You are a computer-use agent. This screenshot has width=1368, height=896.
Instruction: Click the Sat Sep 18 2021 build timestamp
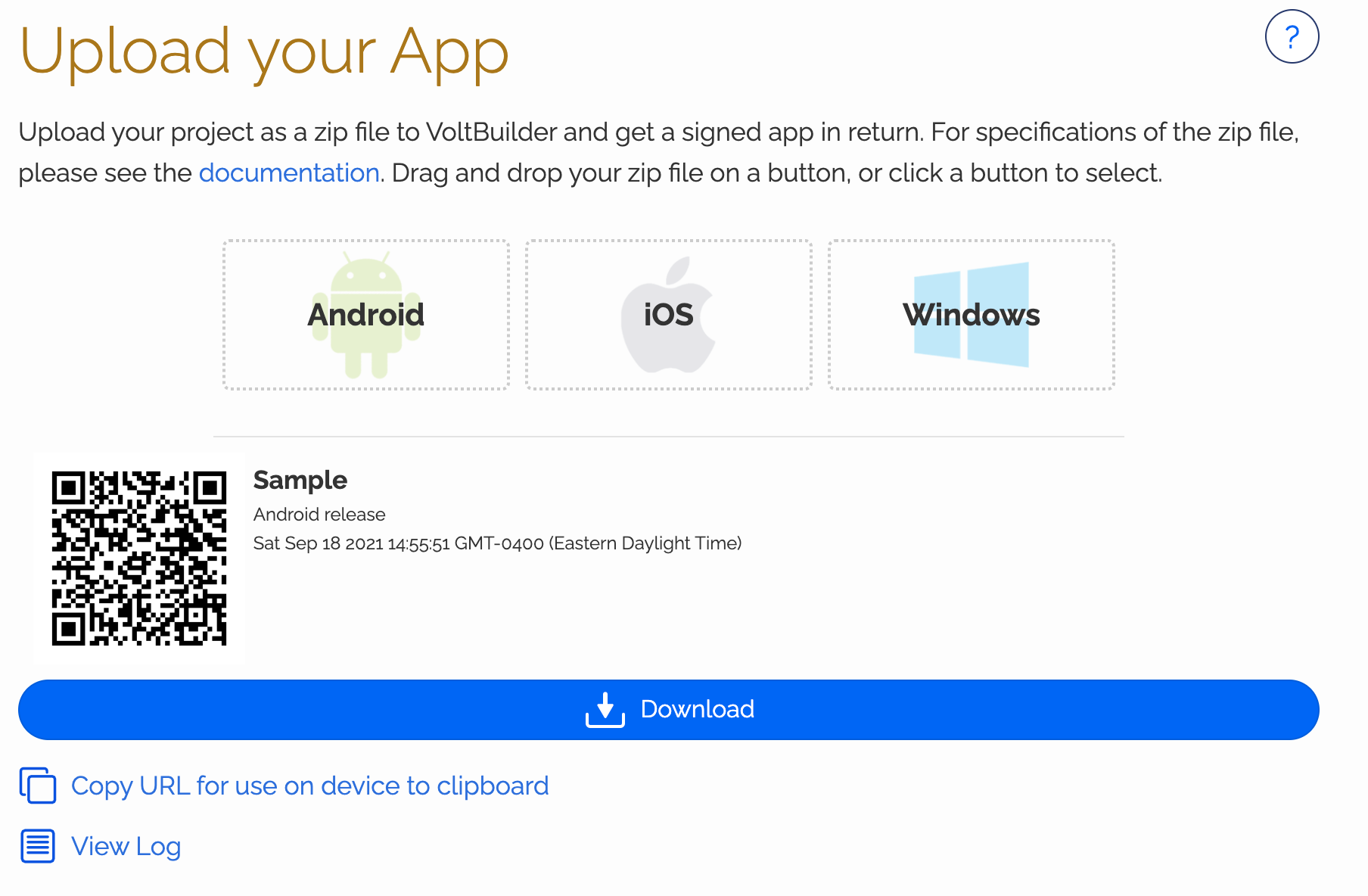[x=496, y=543]
